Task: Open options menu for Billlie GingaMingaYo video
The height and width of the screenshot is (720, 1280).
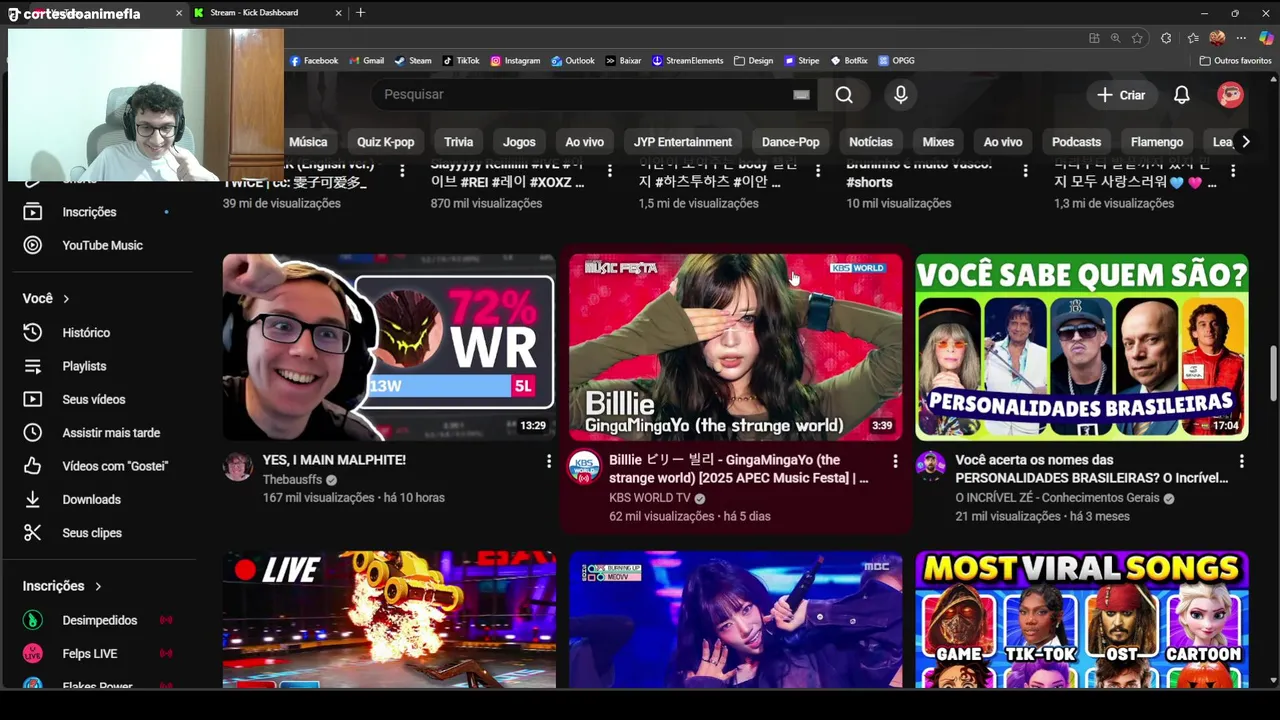Action: coord(895,461)
